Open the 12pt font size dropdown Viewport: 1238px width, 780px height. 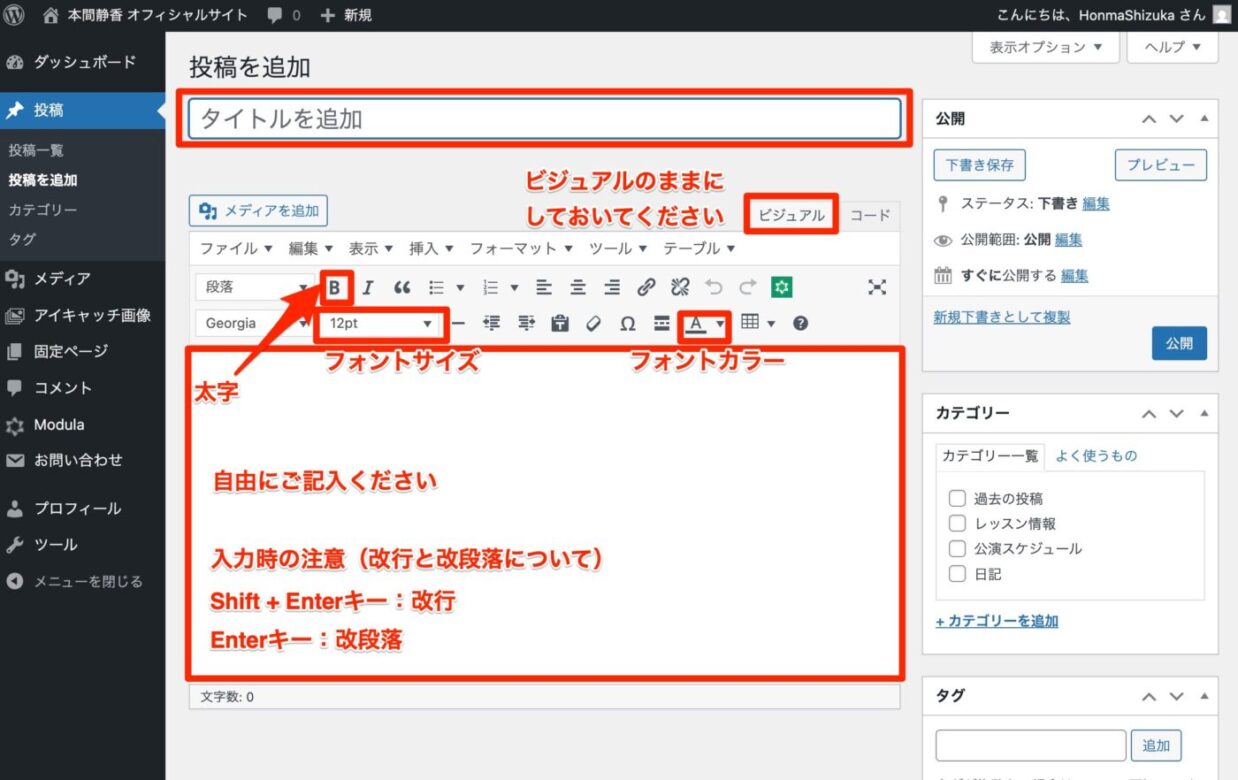[381, 324]
